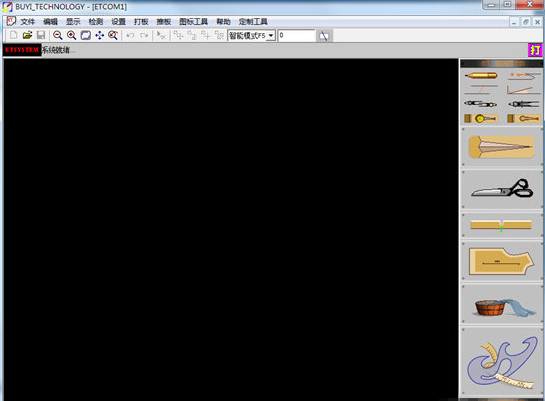Open the 图标工具 menu
Image resolution: width=545 pixels, height=401 pixels.
[193, 22]
